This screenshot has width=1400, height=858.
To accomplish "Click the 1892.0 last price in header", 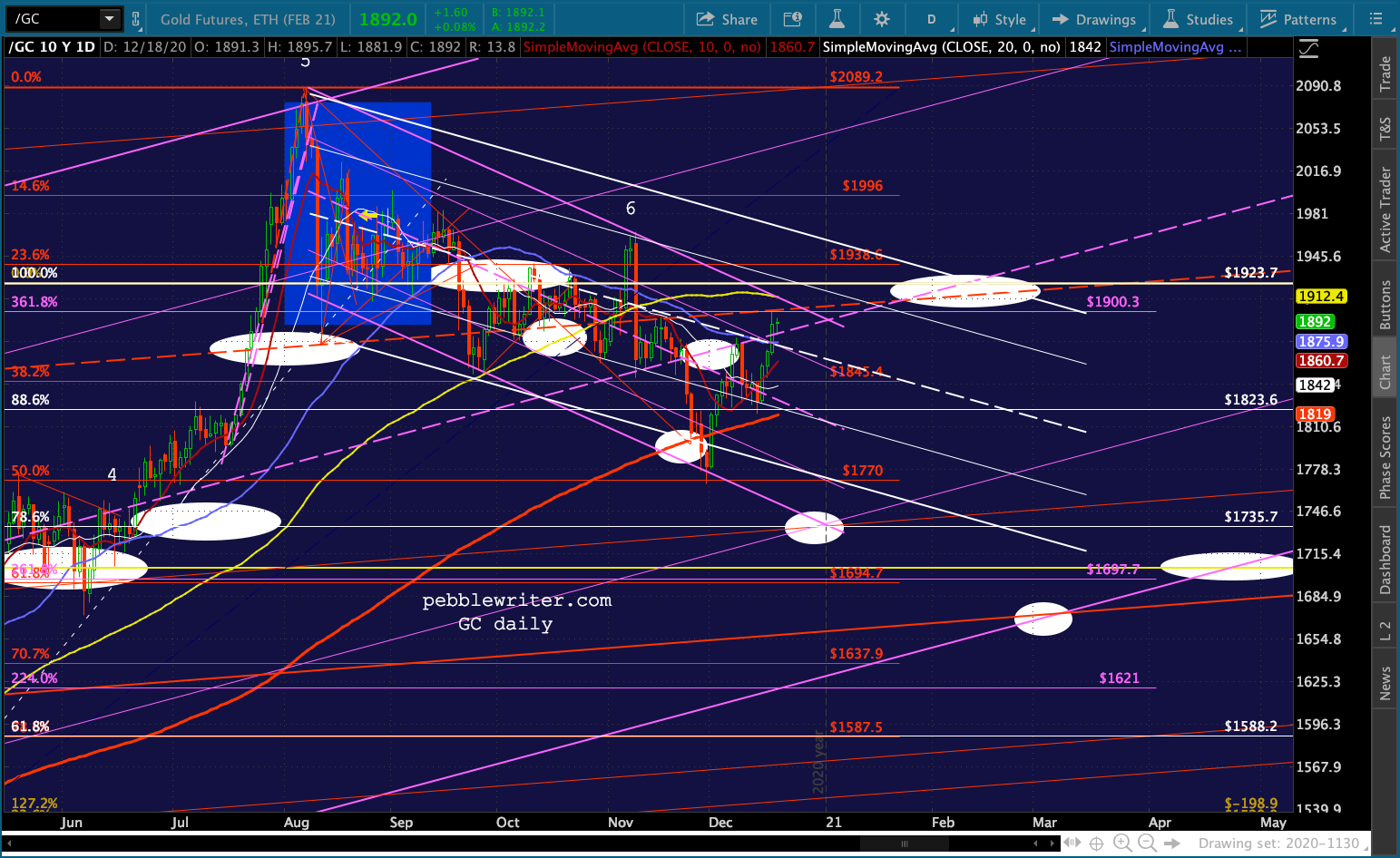I will (x=388, y=19).
